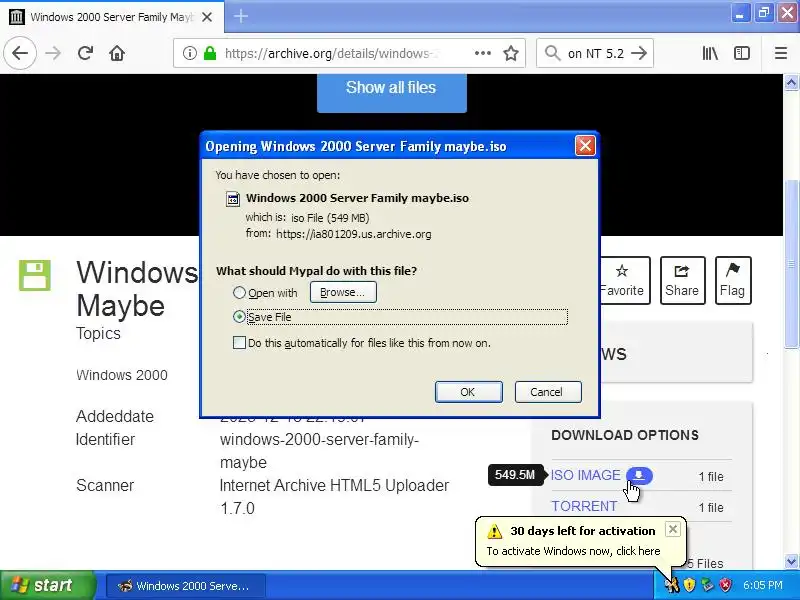Screen dimensions: 800x600
Task: Open the TORRENT download link
Action: 584,506
